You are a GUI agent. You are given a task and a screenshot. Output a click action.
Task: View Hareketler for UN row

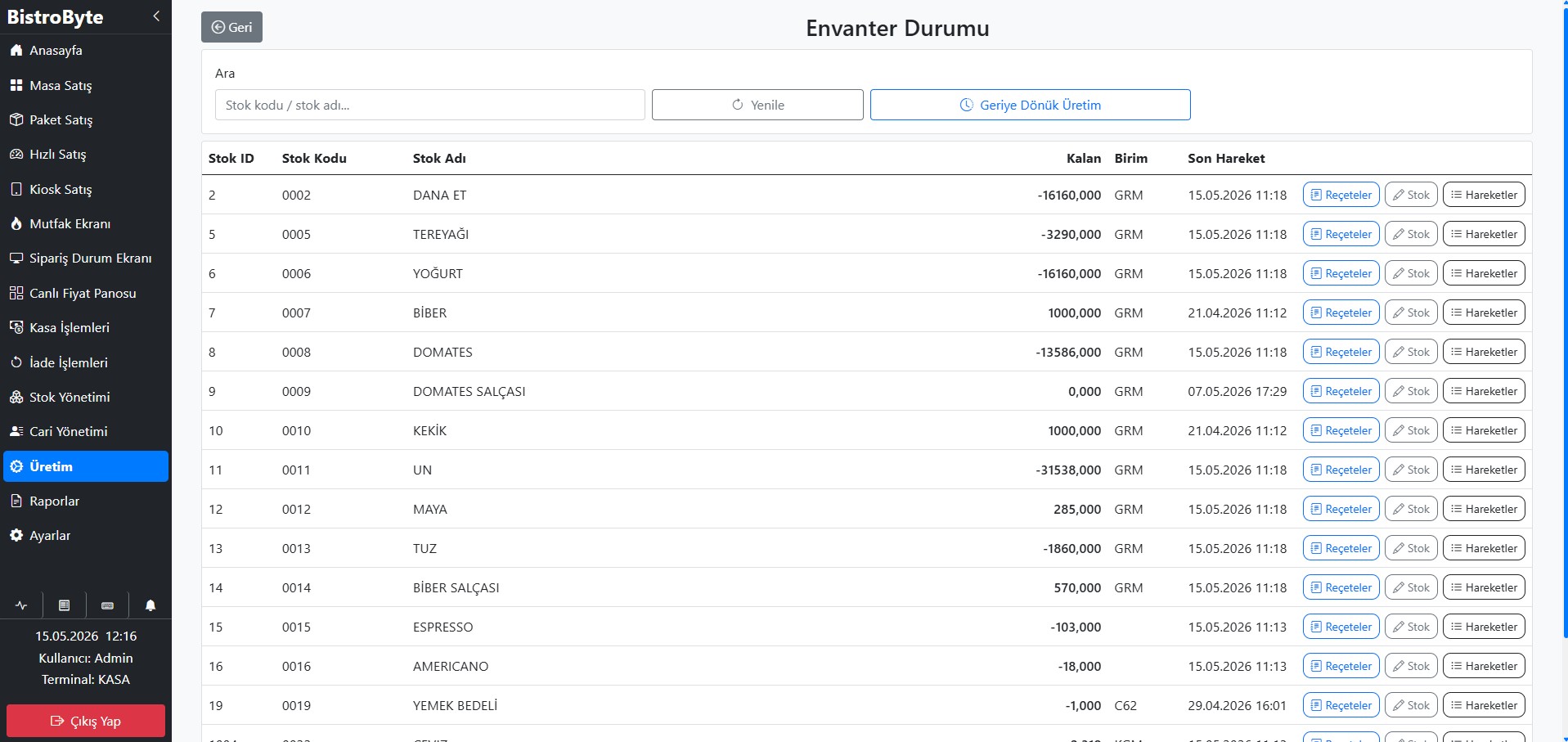(1484, 470)
